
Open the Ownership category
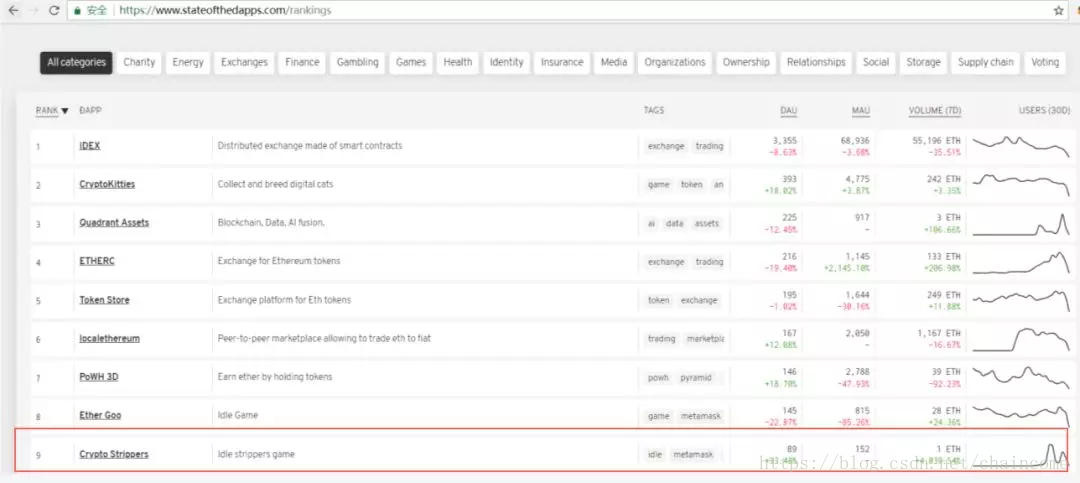tap(746, 62)
